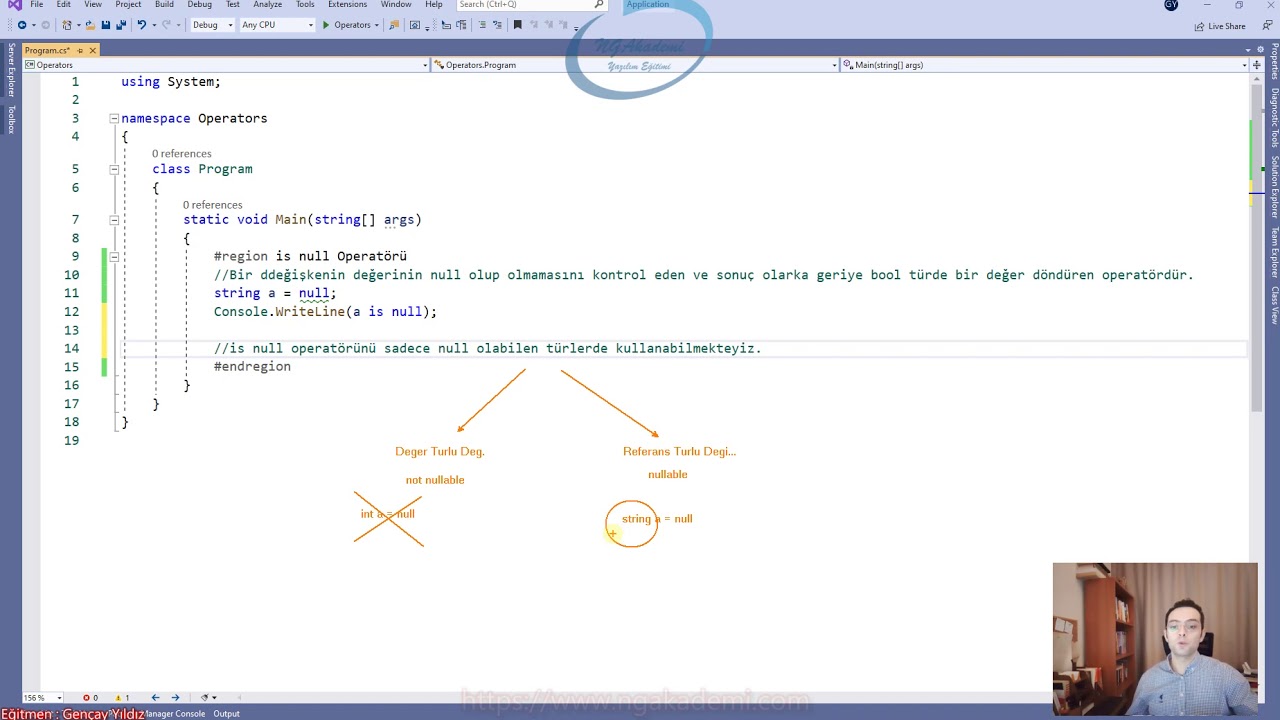Open the Output panel tab
The height and width of the screenshot is (720, 1280).
coord(226,714)
